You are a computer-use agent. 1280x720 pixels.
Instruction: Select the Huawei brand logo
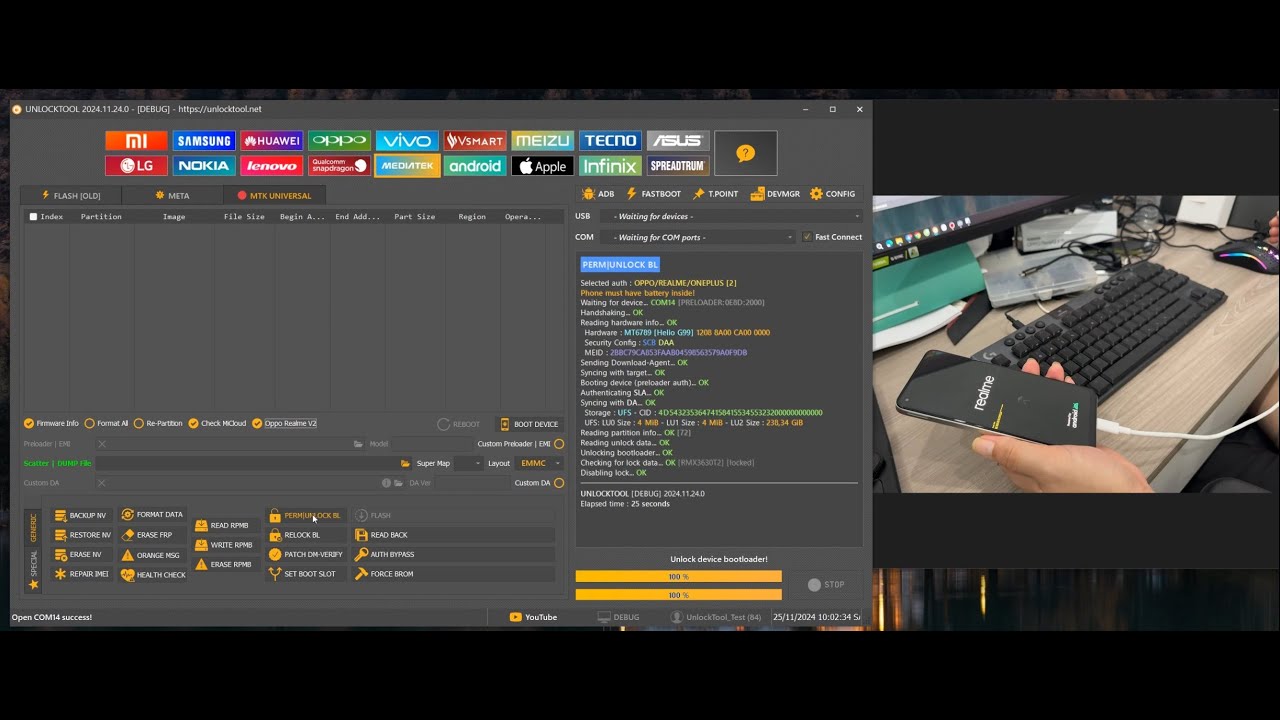point(272,141)
